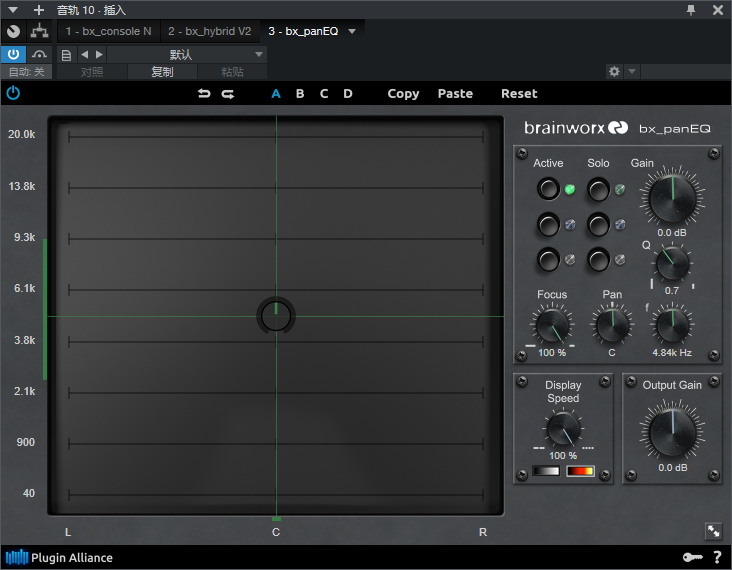Switch to 1 - bx_console N tab

108,31
